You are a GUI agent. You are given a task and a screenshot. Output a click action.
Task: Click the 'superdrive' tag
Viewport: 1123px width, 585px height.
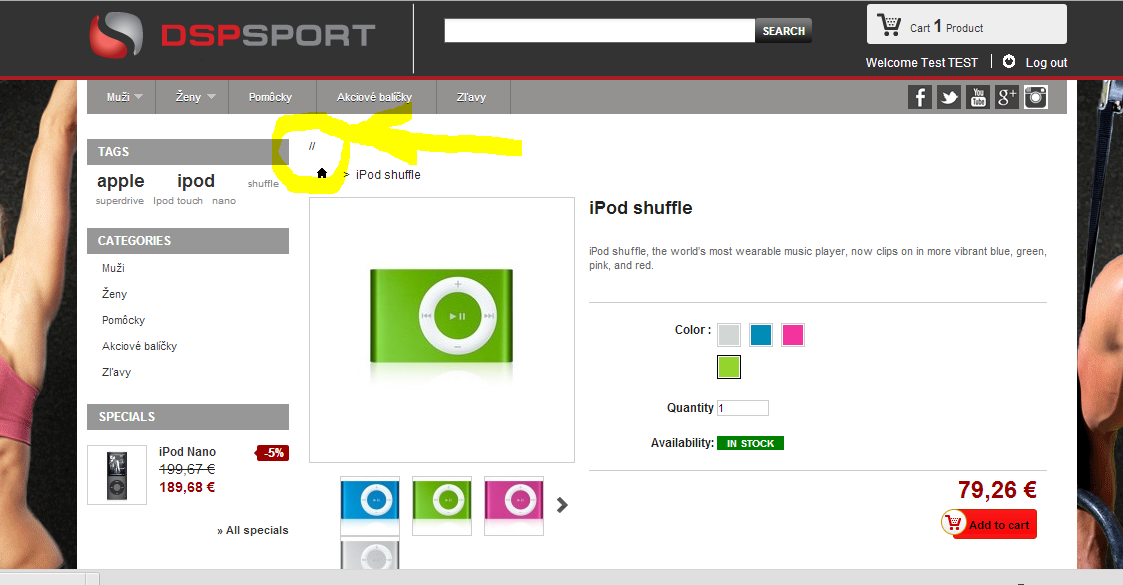120,201
